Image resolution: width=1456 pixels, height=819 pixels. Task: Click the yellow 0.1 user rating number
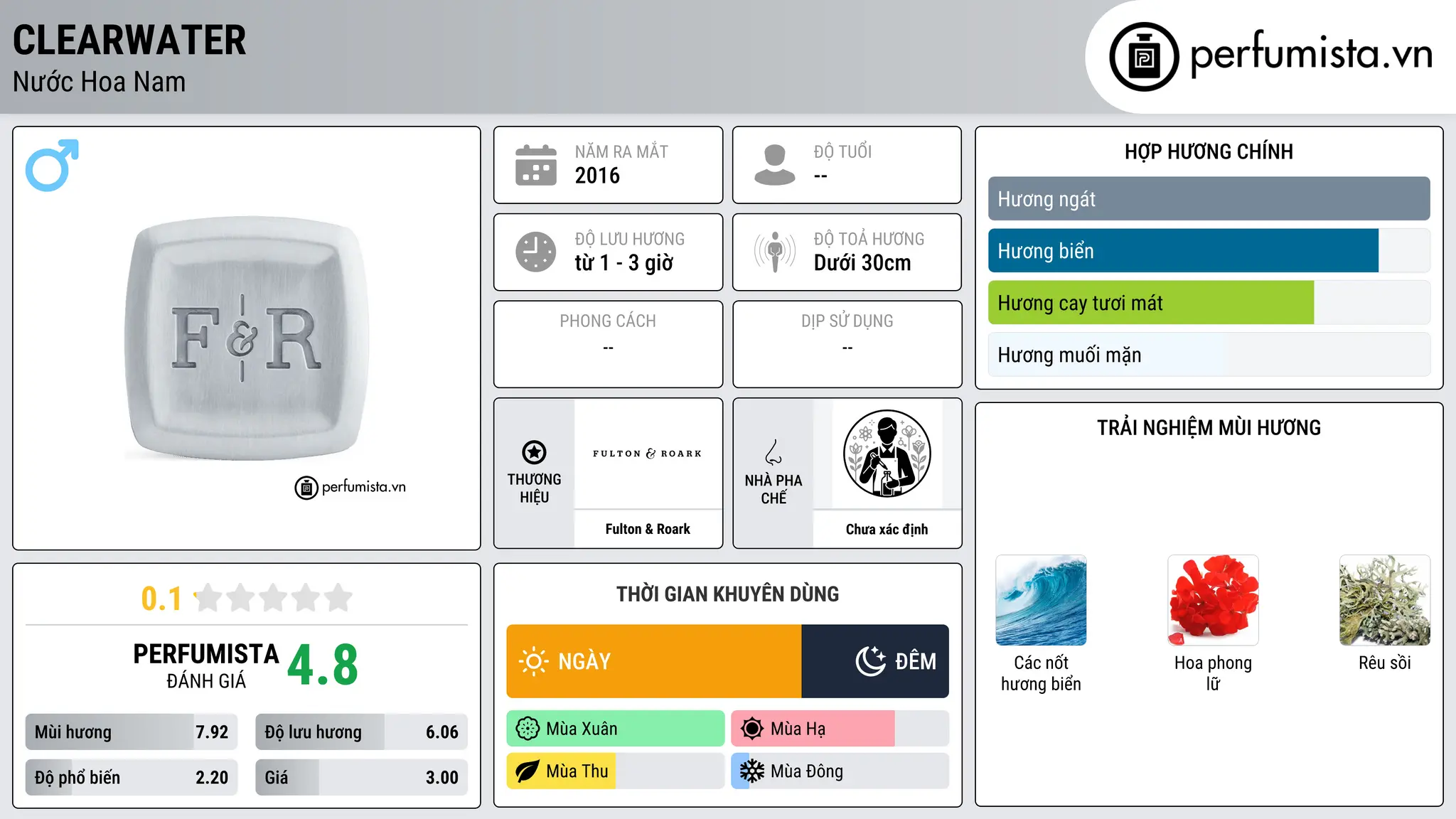coord(161,599)
